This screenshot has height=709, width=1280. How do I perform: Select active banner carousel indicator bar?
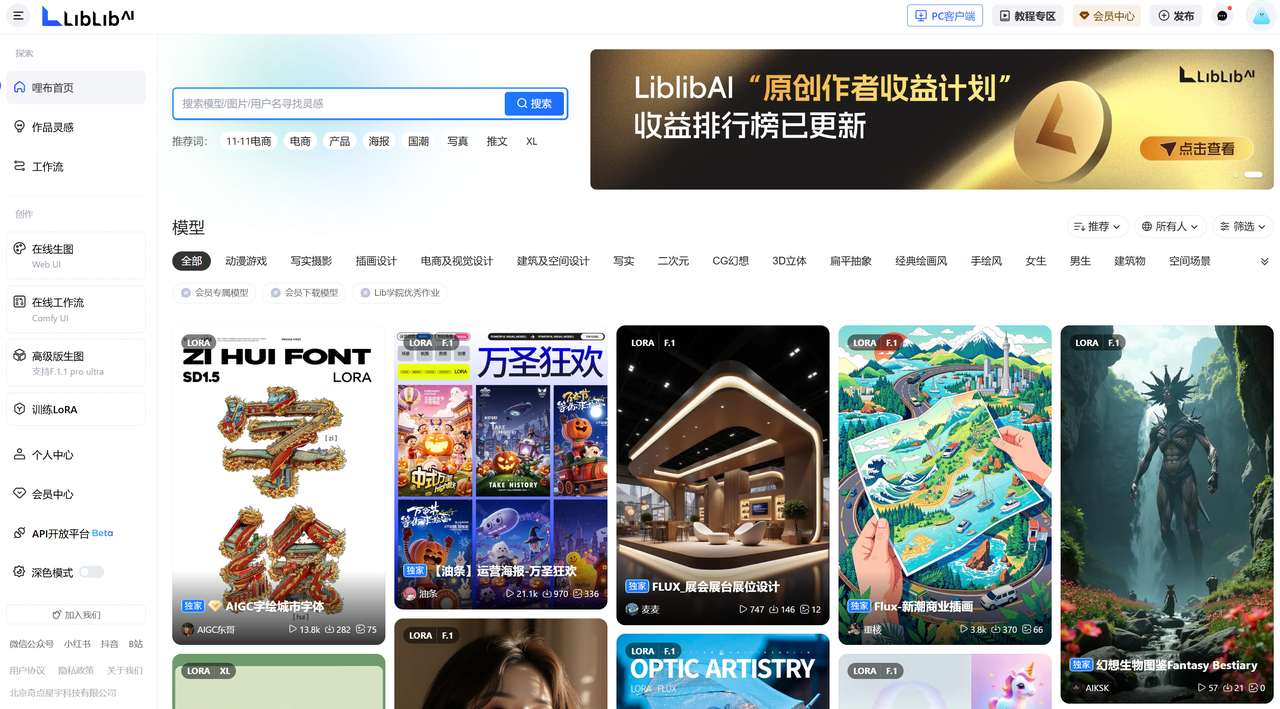click(1253, 175)
